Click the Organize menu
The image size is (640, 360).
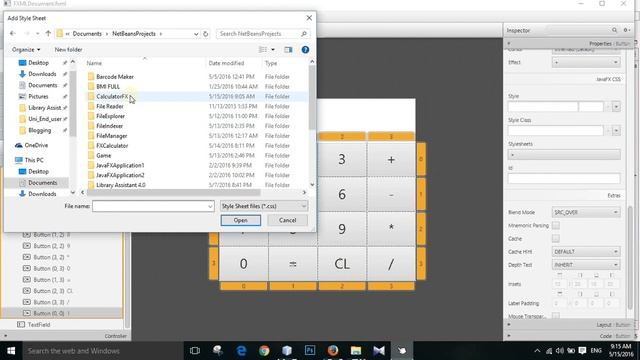point(26,49)
